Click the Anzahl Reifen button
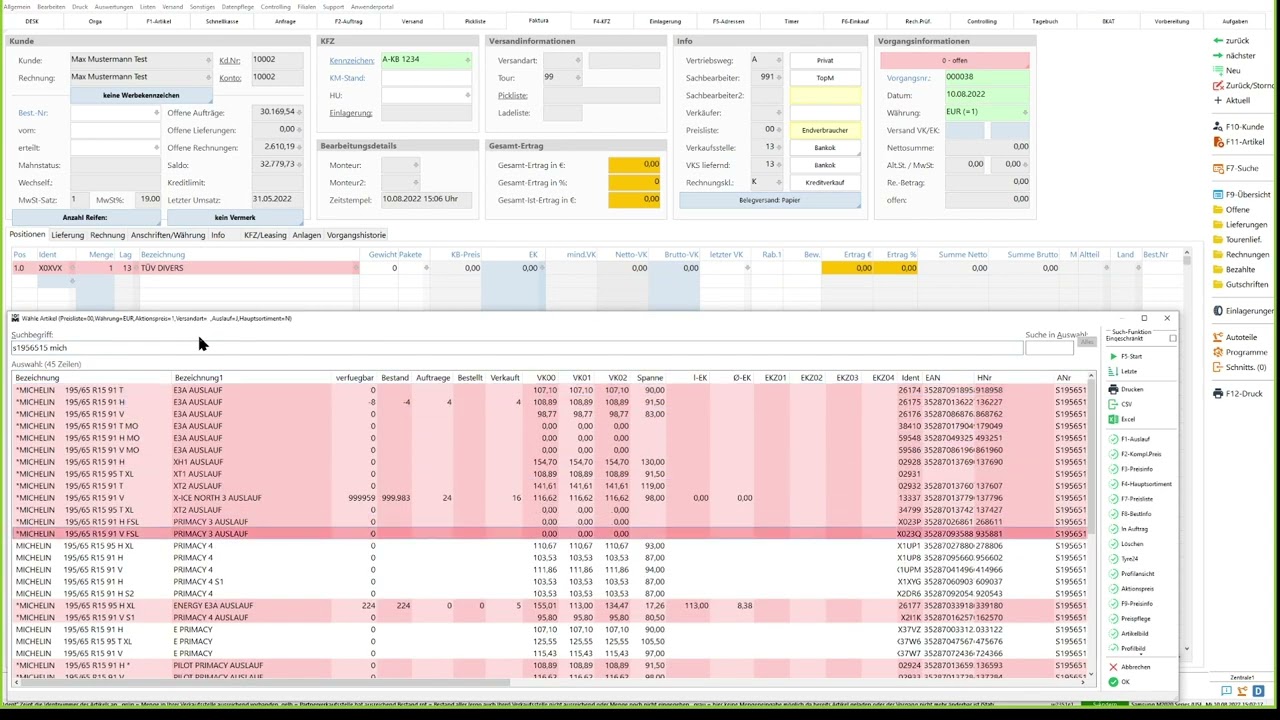The width and height of the screenshot is (1280, 720). [85, 217]
